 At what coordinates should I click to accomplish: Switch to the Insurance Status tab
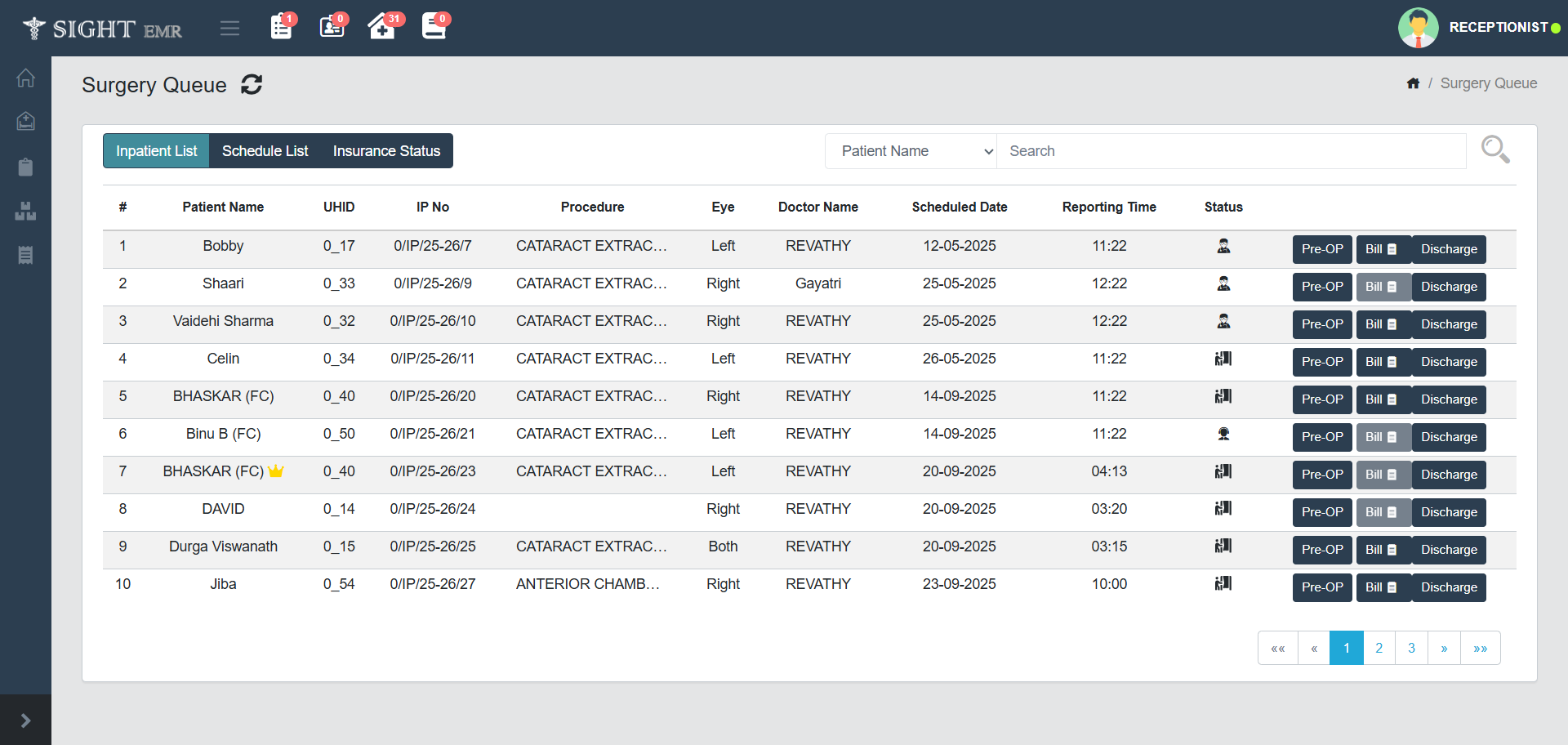coord(386,151)
